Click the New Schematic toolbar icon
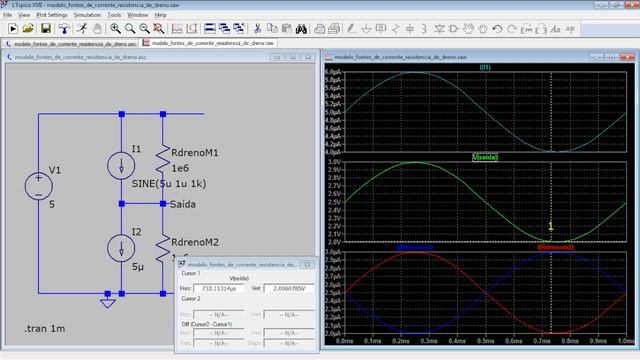The height and width of the screenshot is (360, 640). pyautogui.click(x=13, y=29)
